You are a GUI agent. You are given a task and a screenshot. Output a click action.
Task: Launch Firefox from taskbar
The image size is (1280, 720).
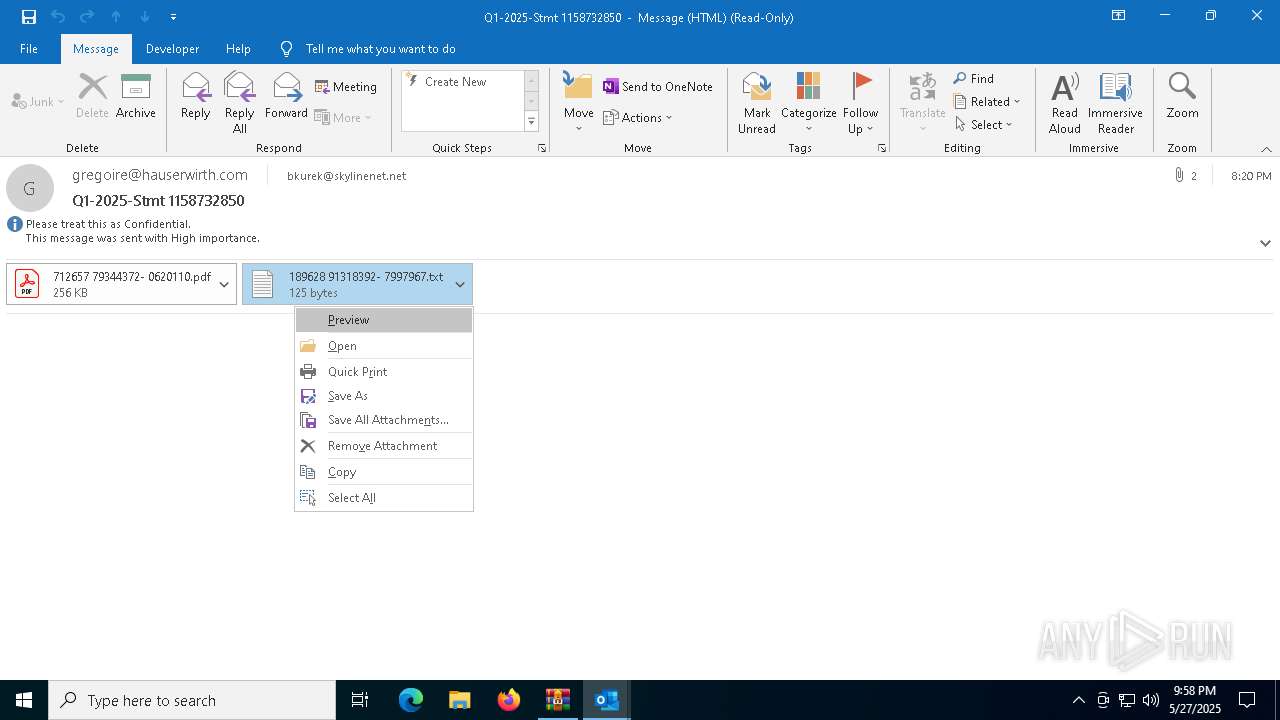point(509,700)
